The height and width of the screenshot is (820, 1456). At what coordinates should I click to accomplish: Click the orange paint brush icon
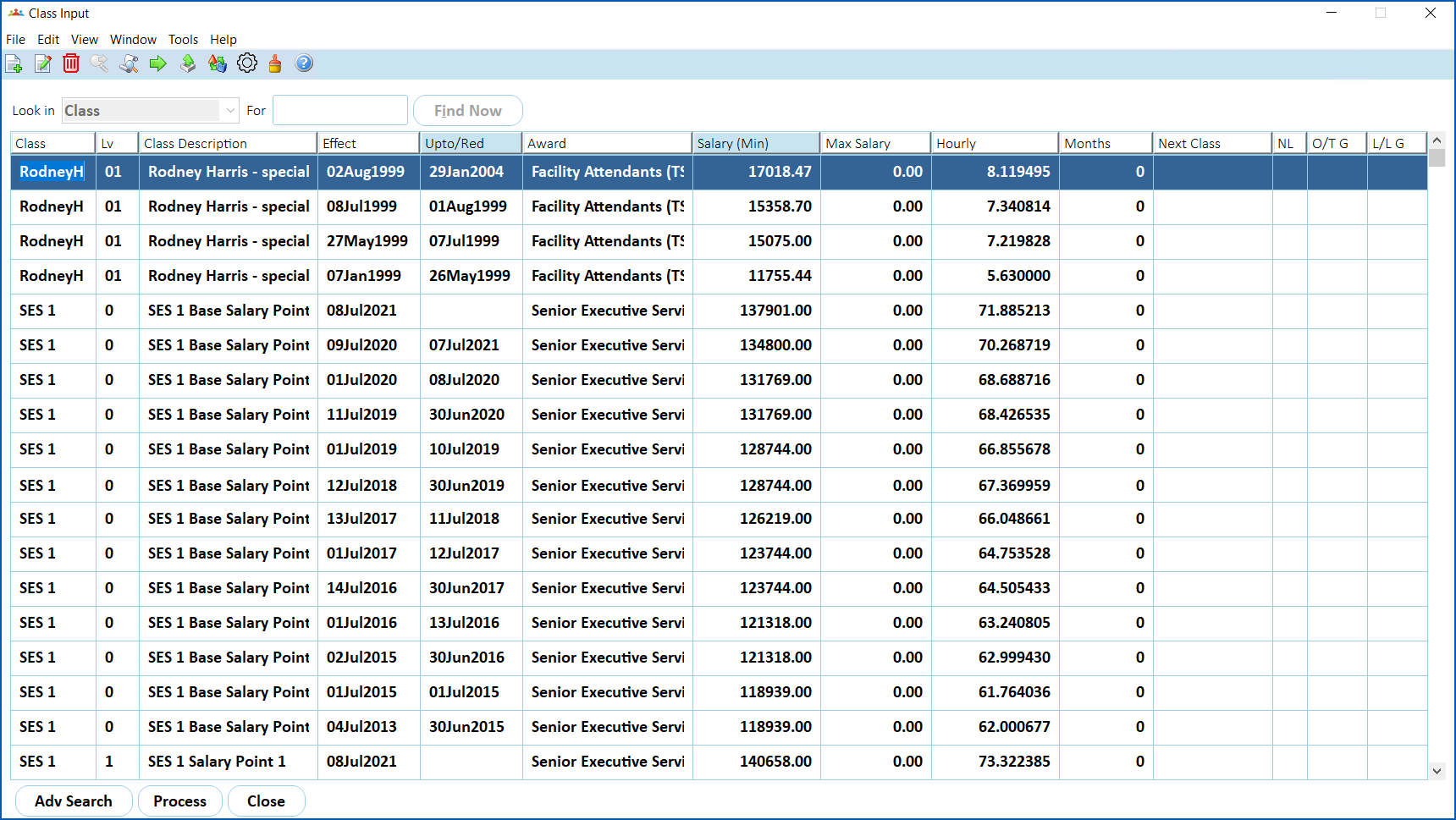coord(275,63)
